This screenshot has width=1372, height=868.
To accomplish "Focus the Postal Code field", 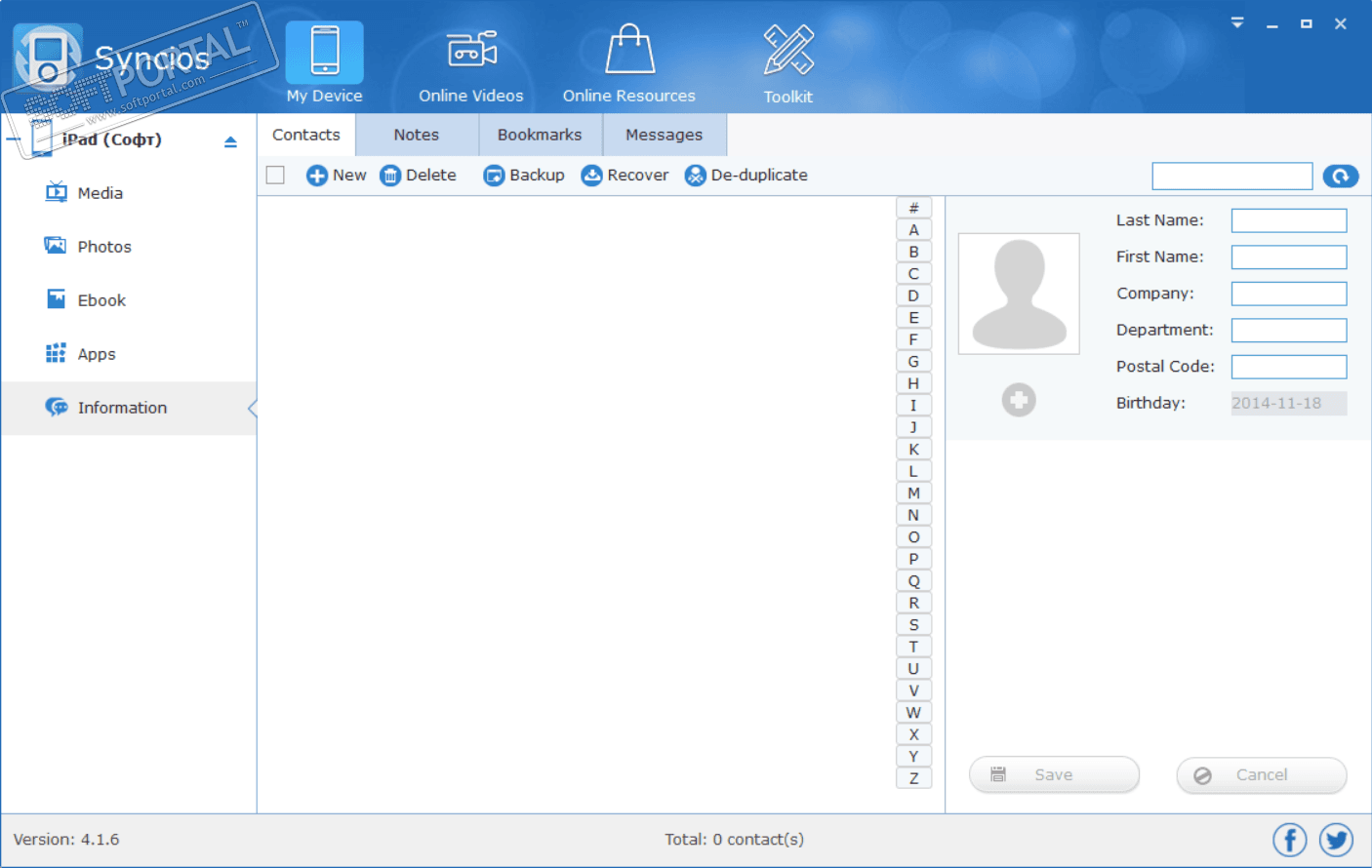I will [x=1289, y=367].
